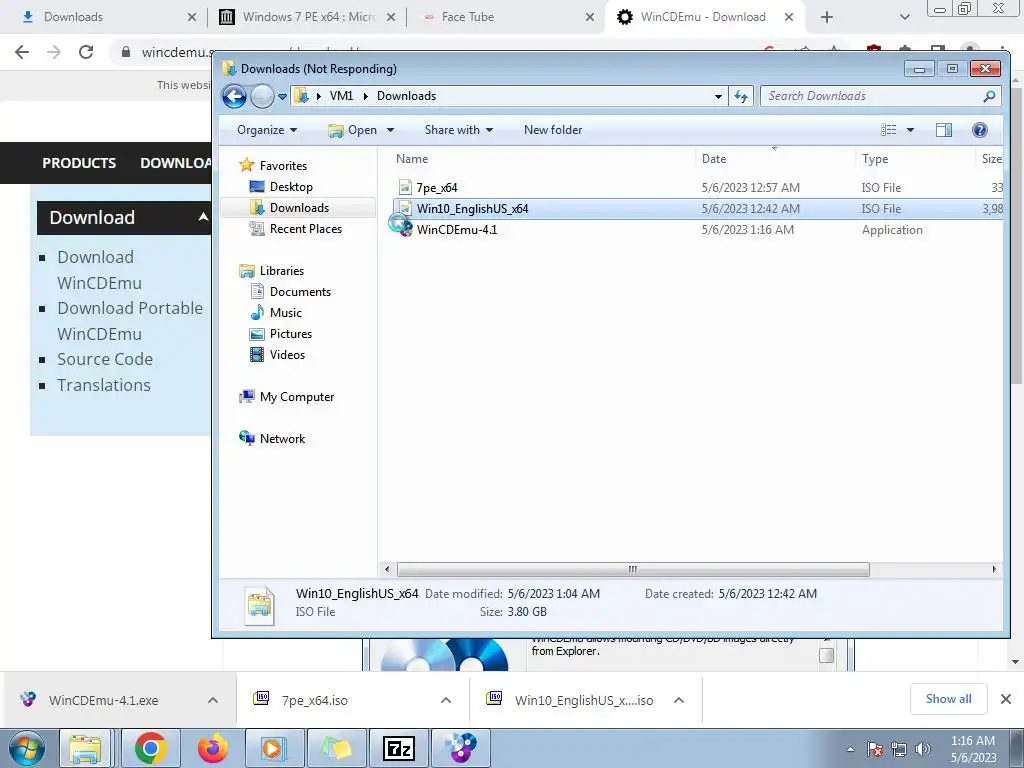
Task: Click Chrome back navigation arrow
Action: click(x=22, y=52)
